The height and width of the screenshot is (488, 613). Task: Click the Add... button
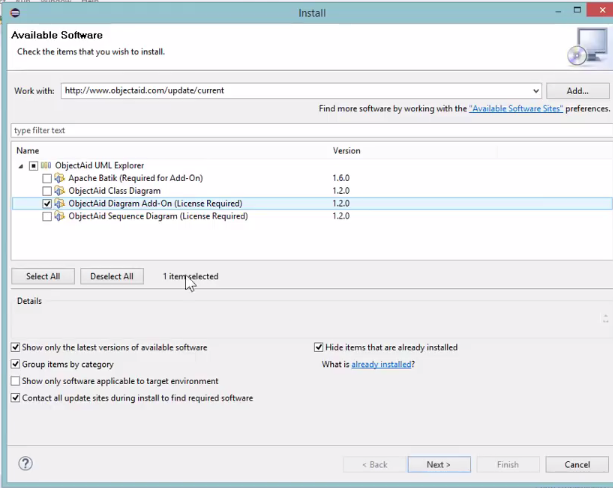pyautogui.click(x=577, y=91)
